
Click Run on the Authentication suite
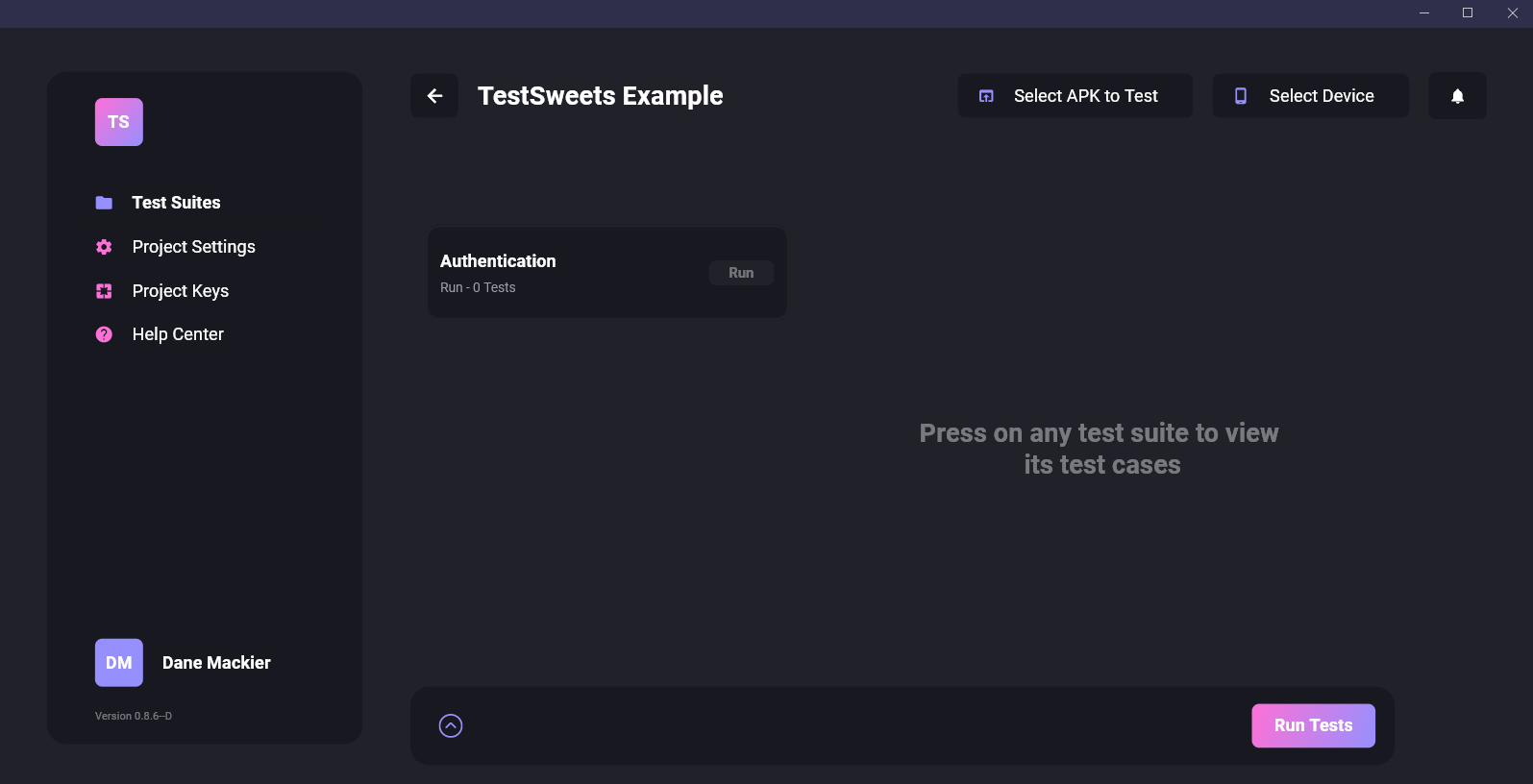tap(741, 273)
